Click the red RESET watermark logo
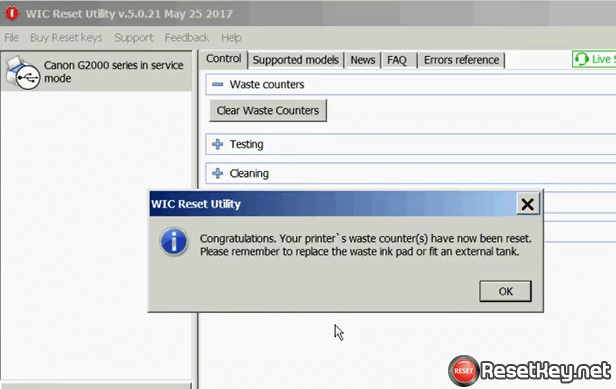This screenshot has width=616, height=389. pyautogui.click(x=464, y=371)
